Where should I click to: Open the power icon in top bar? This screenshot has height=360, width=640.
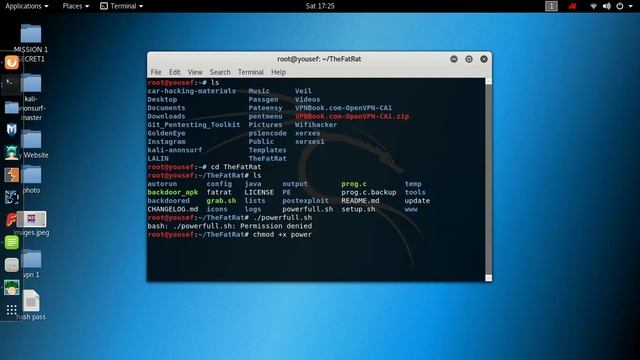pos(620,6)
